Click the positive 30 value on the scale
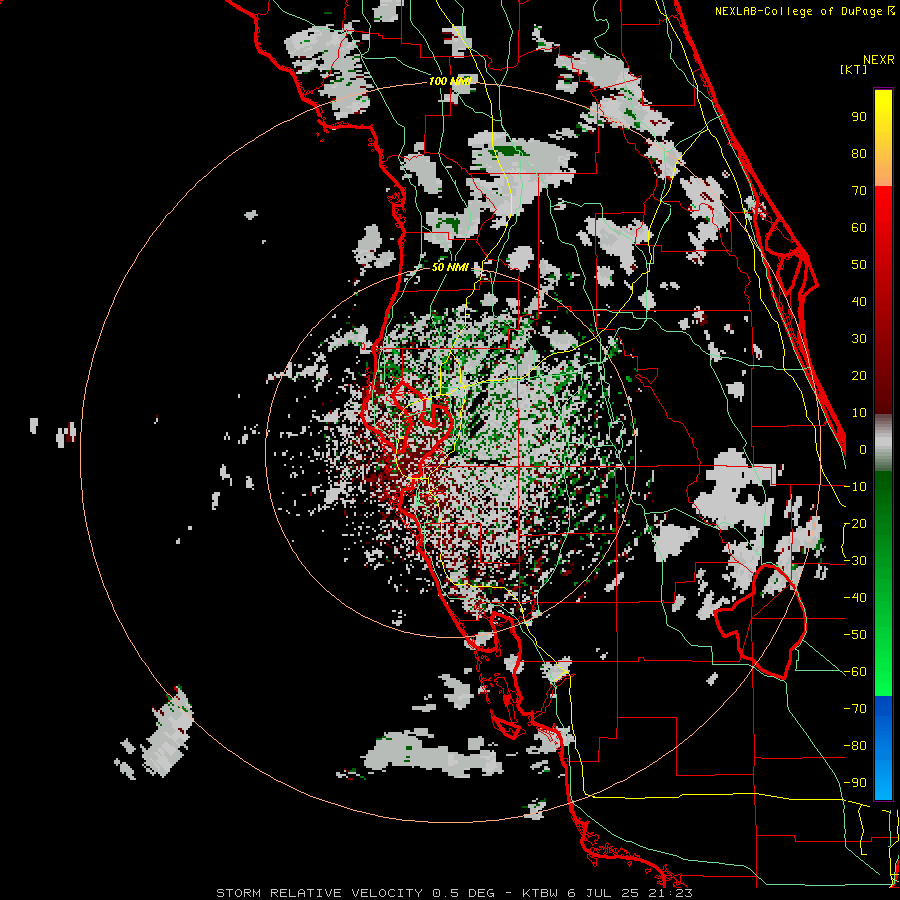Viewport: 900px width, 900px height. click(x=859, y=339)
